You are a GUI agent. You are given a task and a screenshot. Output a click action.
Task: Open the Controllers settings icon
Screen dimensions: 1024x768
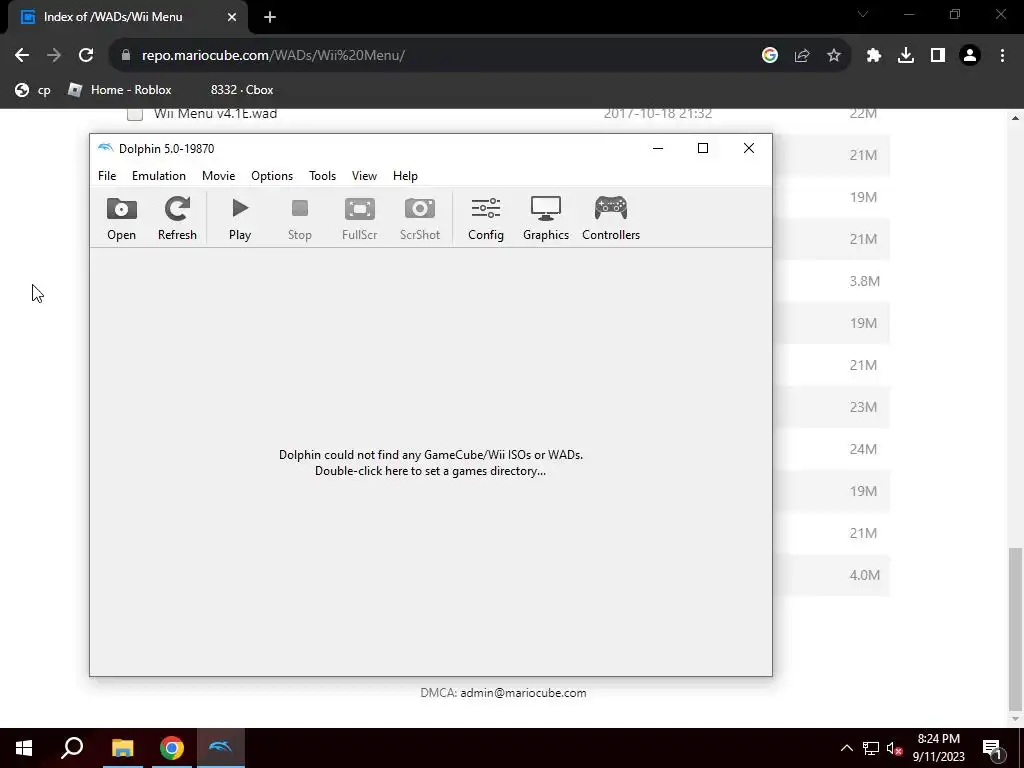click(x=611, y=218)
